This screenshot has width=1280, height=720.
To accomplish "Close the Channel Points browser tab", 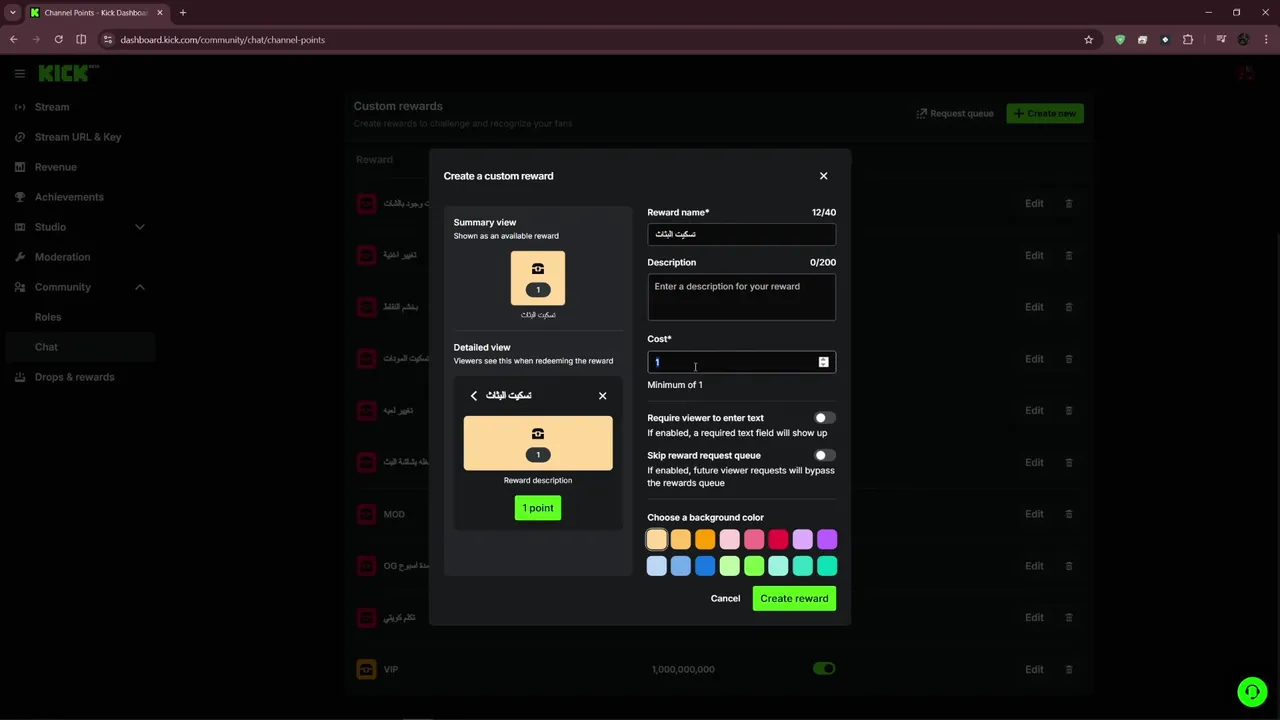I will tap(160, 13).
